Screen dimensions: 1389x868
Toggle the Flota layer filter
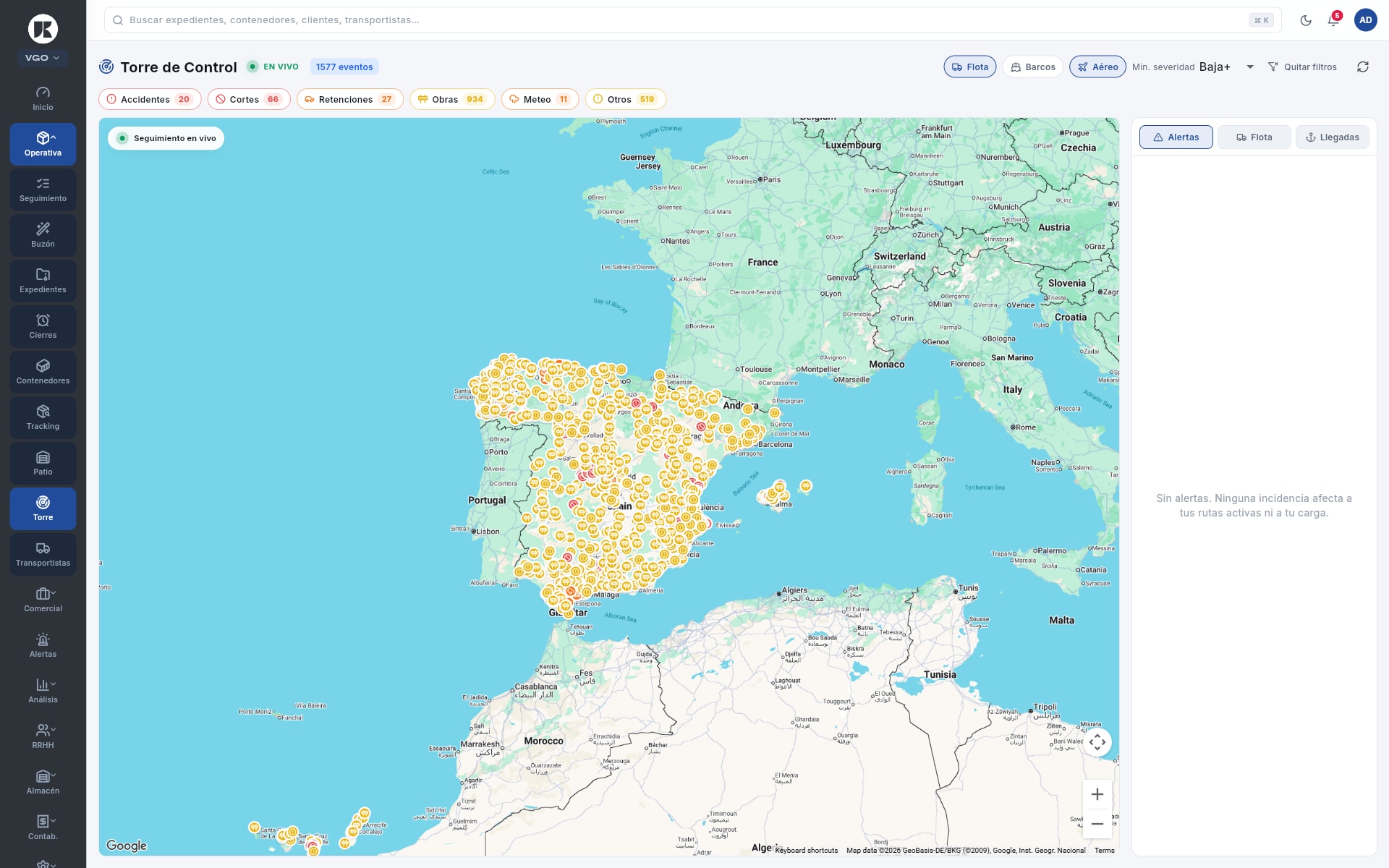pyautogui.click(x=970, y=67)
